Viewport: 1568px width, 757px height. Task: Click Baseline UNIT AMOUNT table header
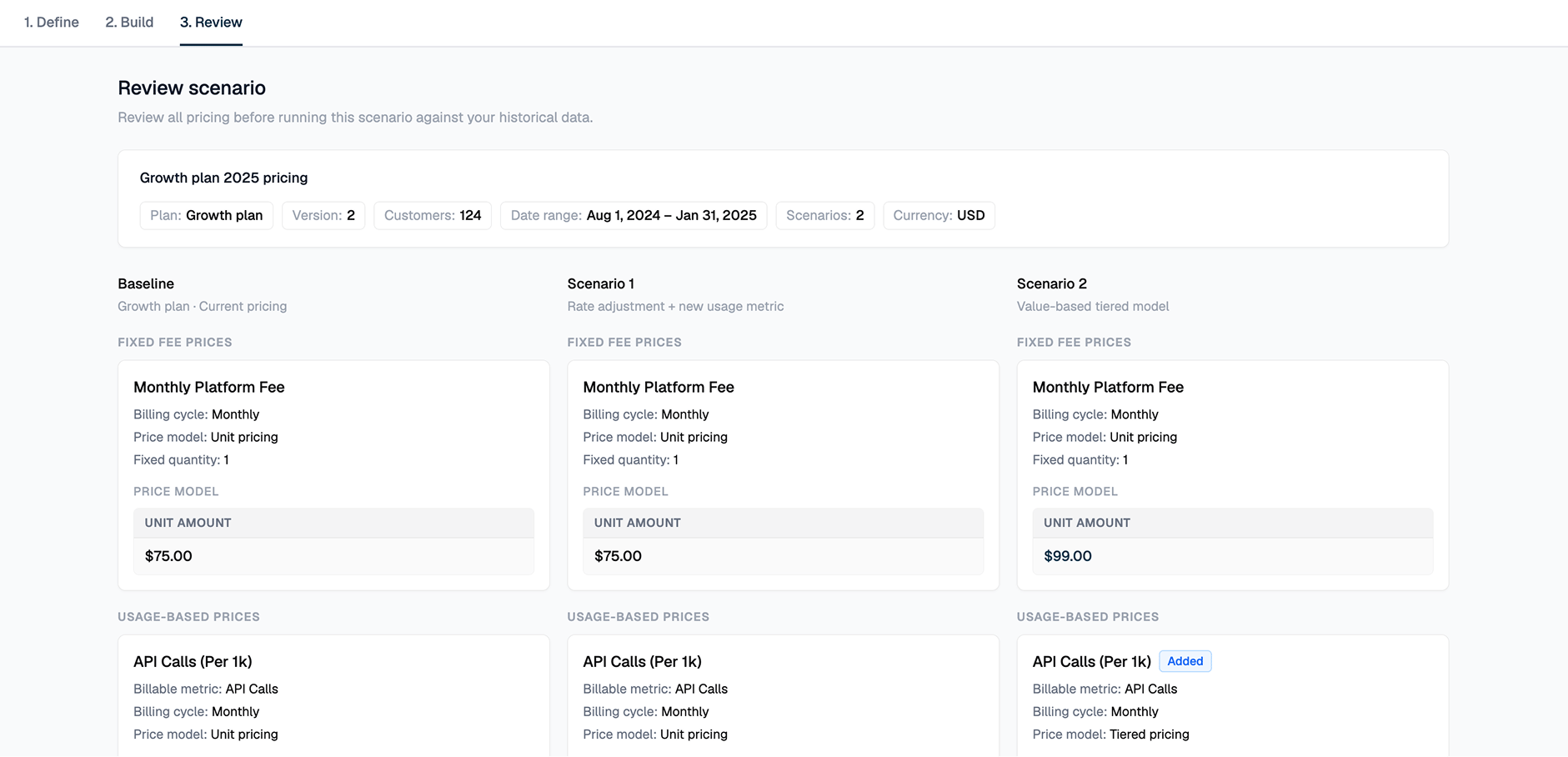coord(333,523)
